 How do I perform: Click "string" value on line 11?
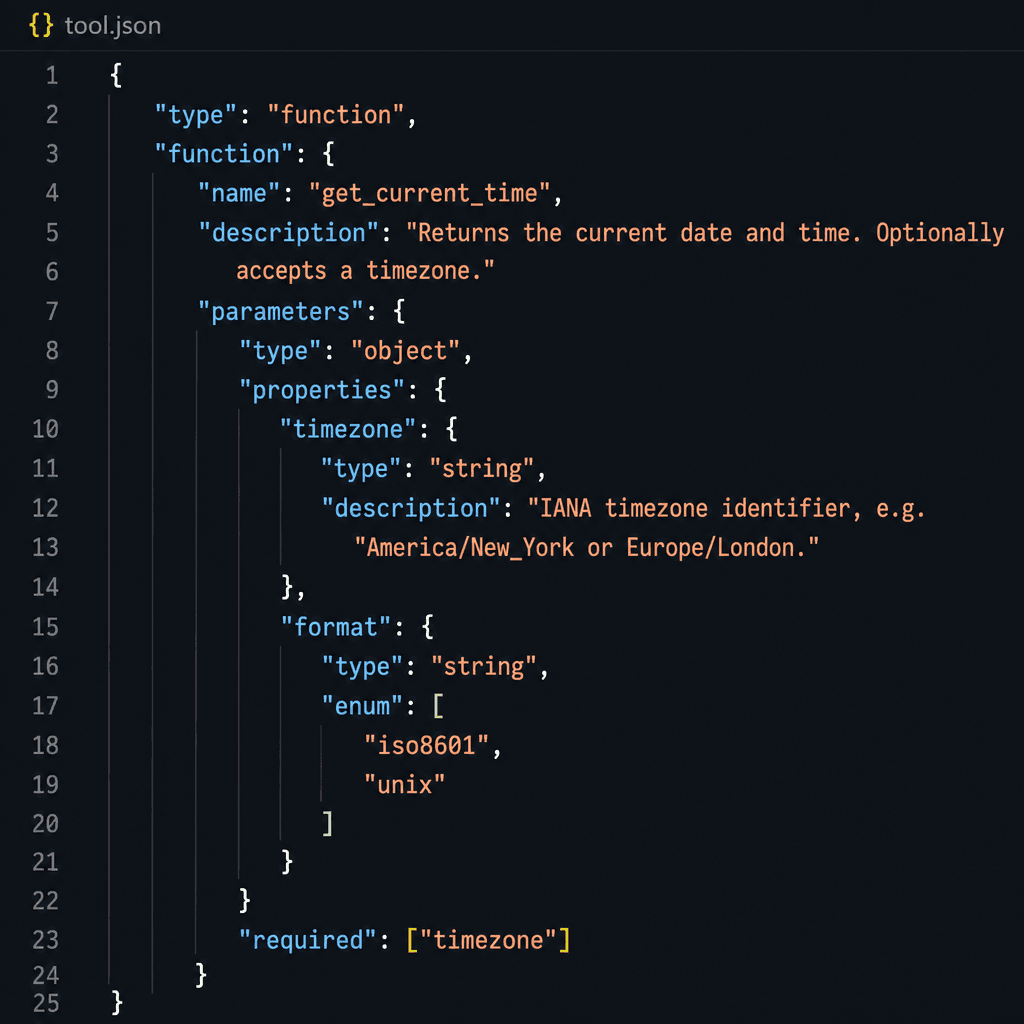(481, 469)
